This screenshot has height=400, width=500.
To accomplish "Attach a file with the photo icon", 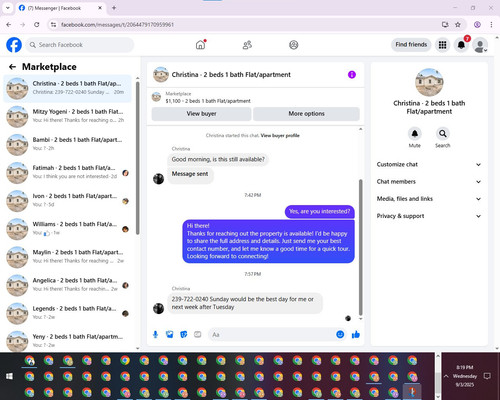I will 170,334.
